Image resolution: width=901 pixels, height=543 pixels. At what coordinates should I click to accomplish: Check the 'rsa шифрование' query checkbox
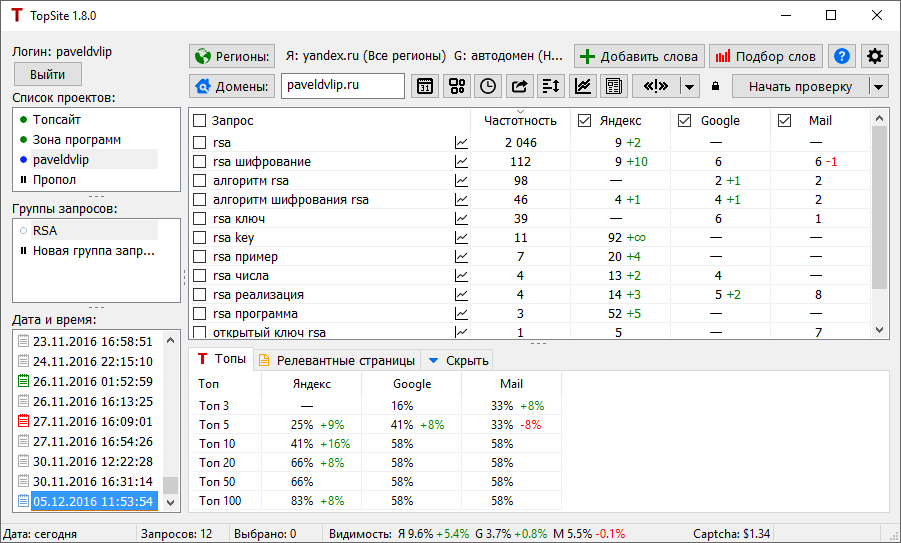(x=199, y=161)
